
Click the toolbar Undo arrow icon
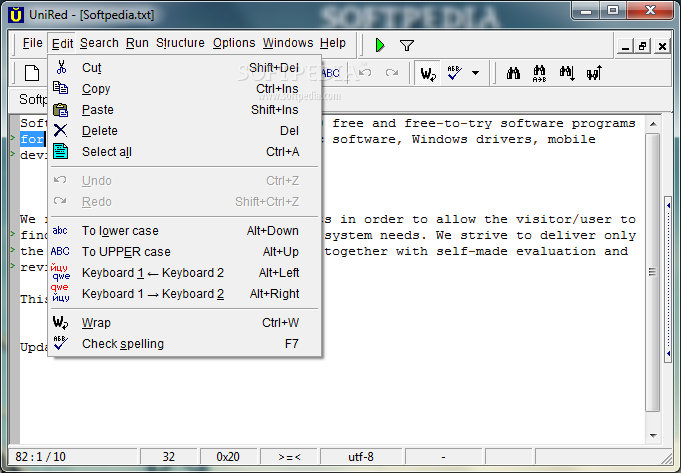365,73
